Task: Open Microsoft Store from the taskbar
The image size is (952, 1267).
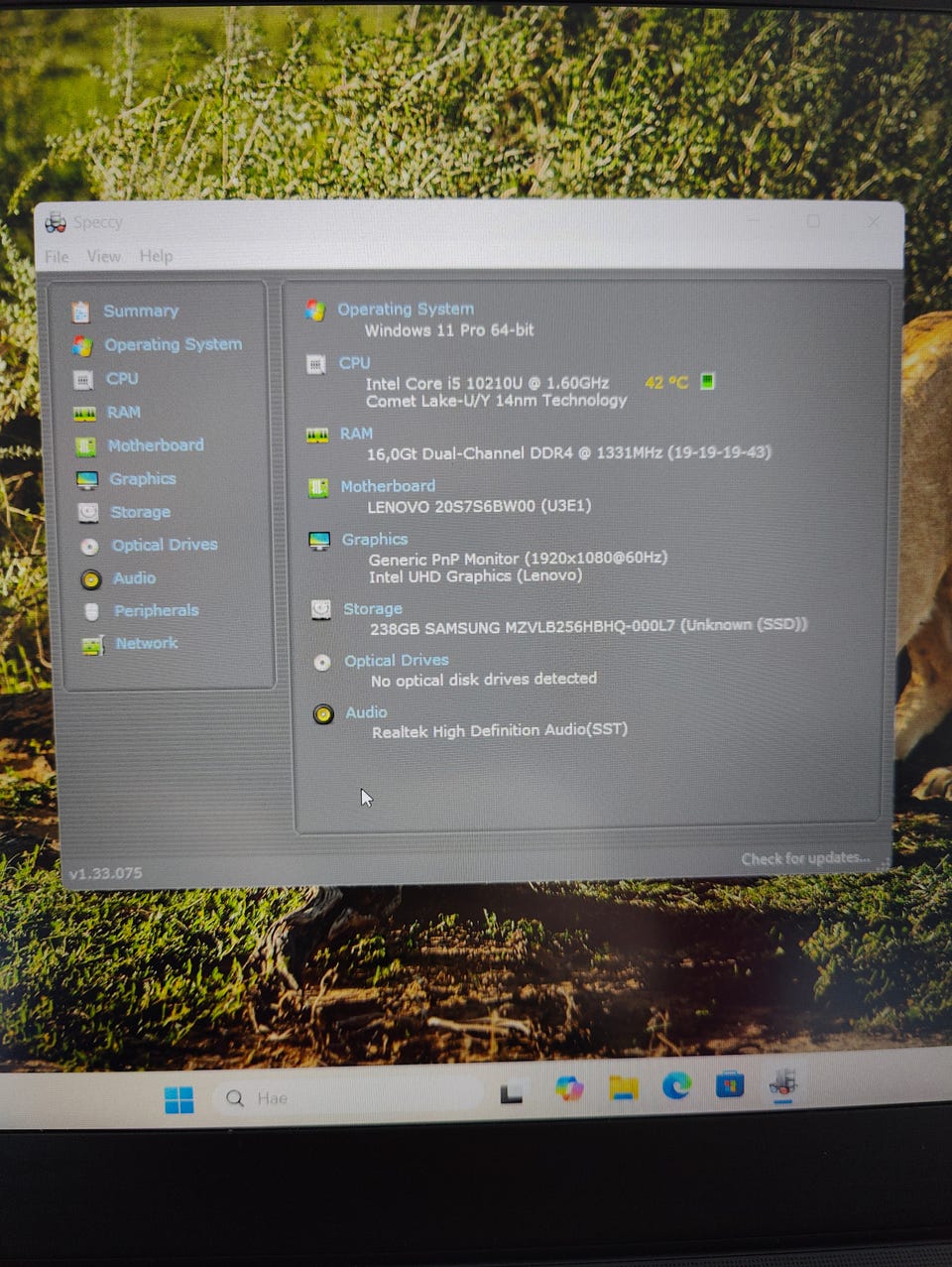Action: coord(730,1084)
